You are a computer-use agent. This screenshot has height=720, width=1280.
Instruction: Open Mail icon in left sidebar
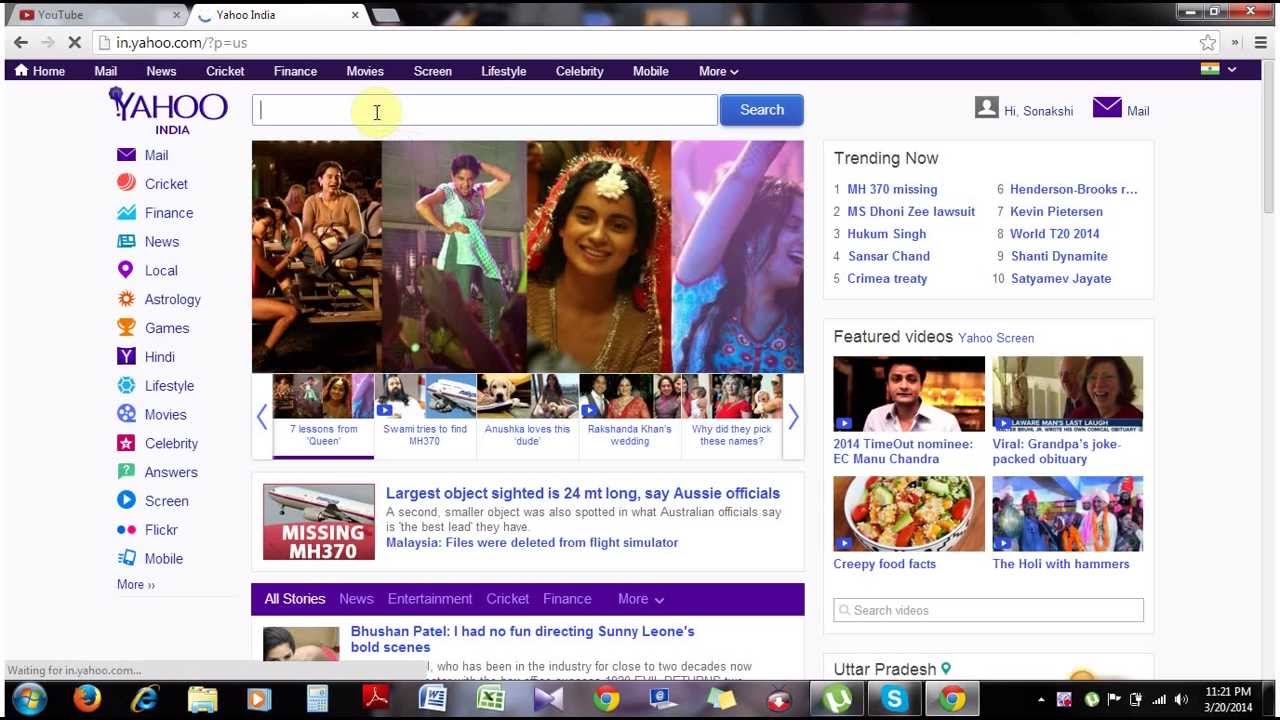[x=126, y=155]
